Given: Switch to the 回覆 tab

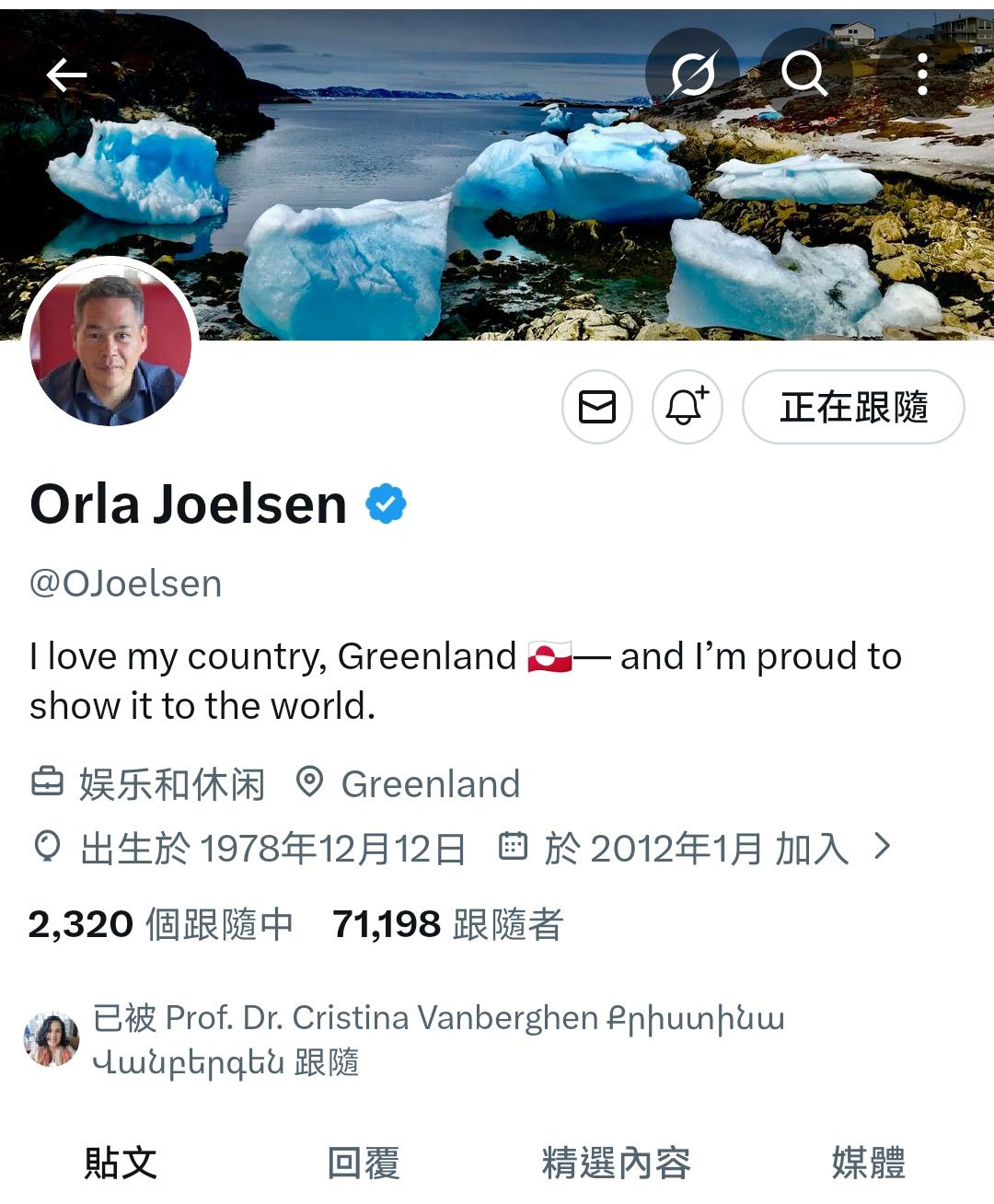Looking at the screenshot, I should click(x=364, y=1163).
